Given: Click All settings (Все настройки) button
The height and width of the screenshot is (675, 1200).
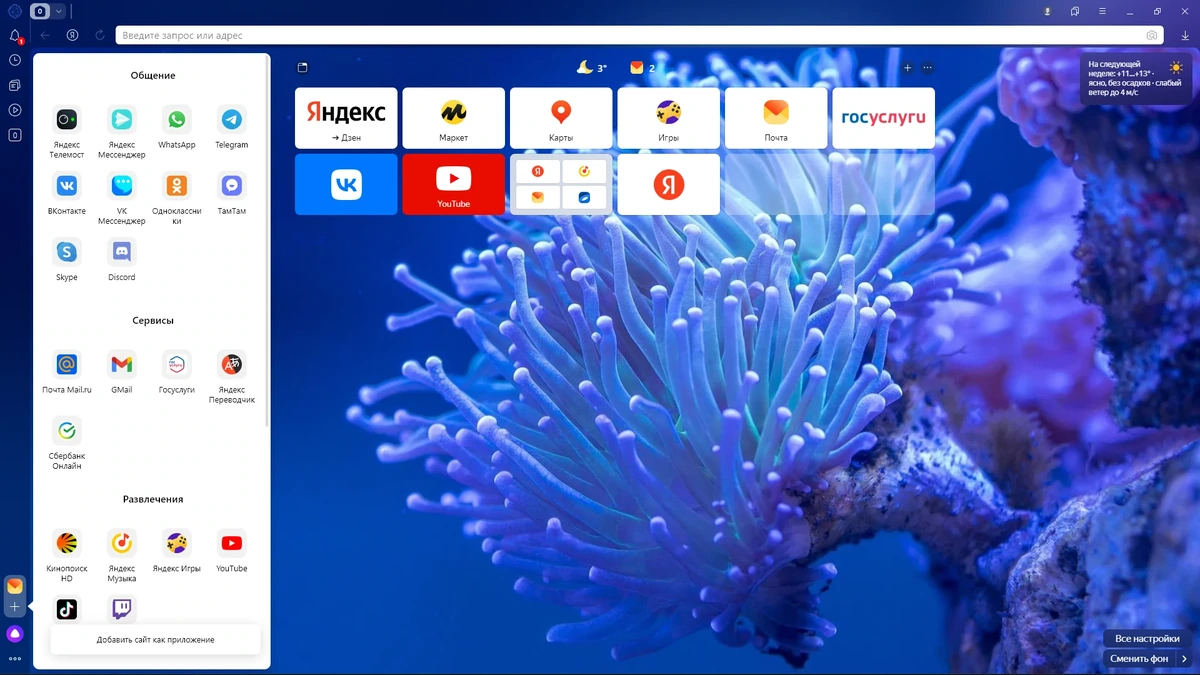Looking at the screenshot, I should point(1147,638).
